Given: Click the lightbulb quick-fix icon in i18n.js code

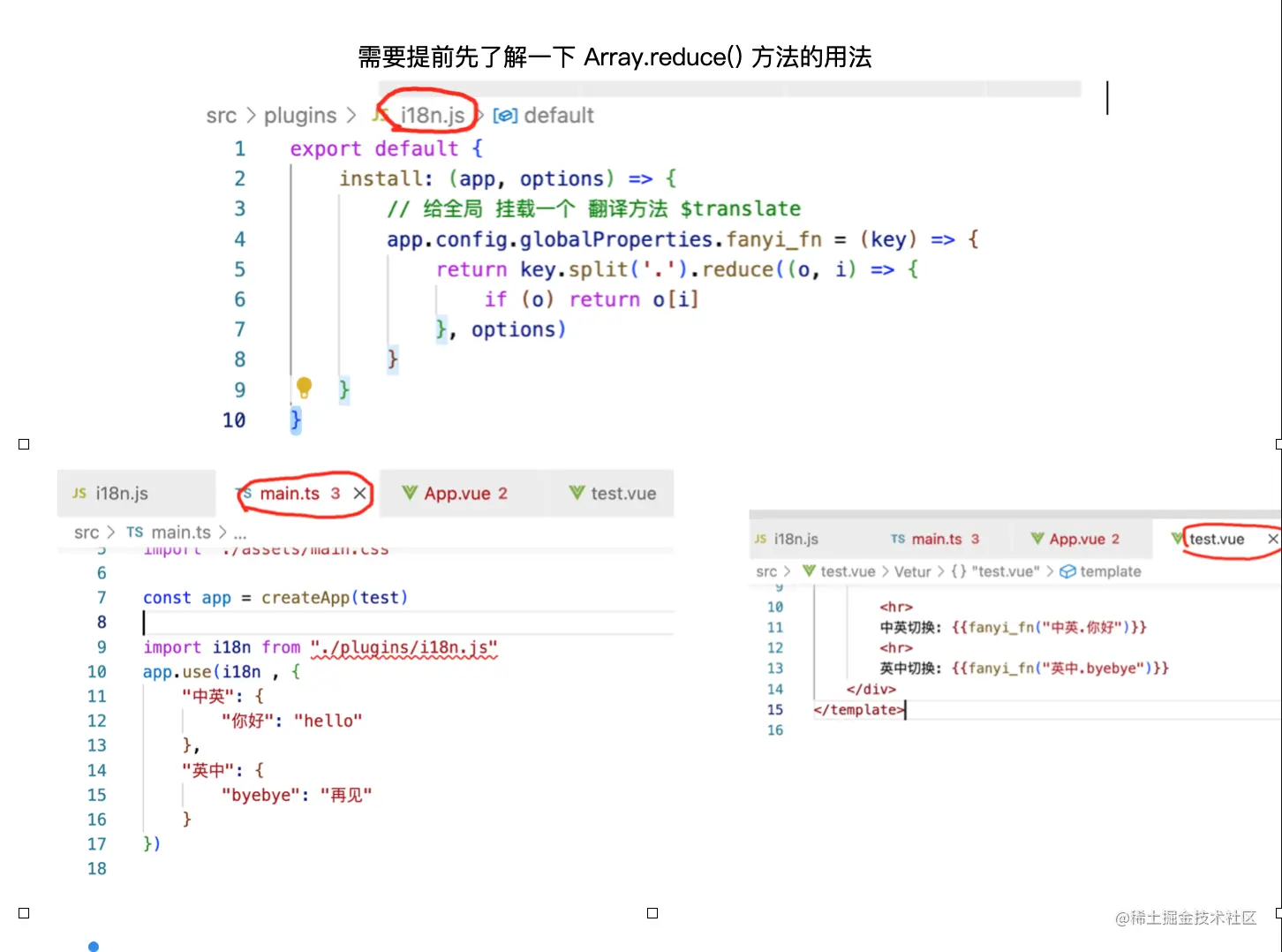Looking at the screenshot, I should pyautogui.click(x=304, y=387).
